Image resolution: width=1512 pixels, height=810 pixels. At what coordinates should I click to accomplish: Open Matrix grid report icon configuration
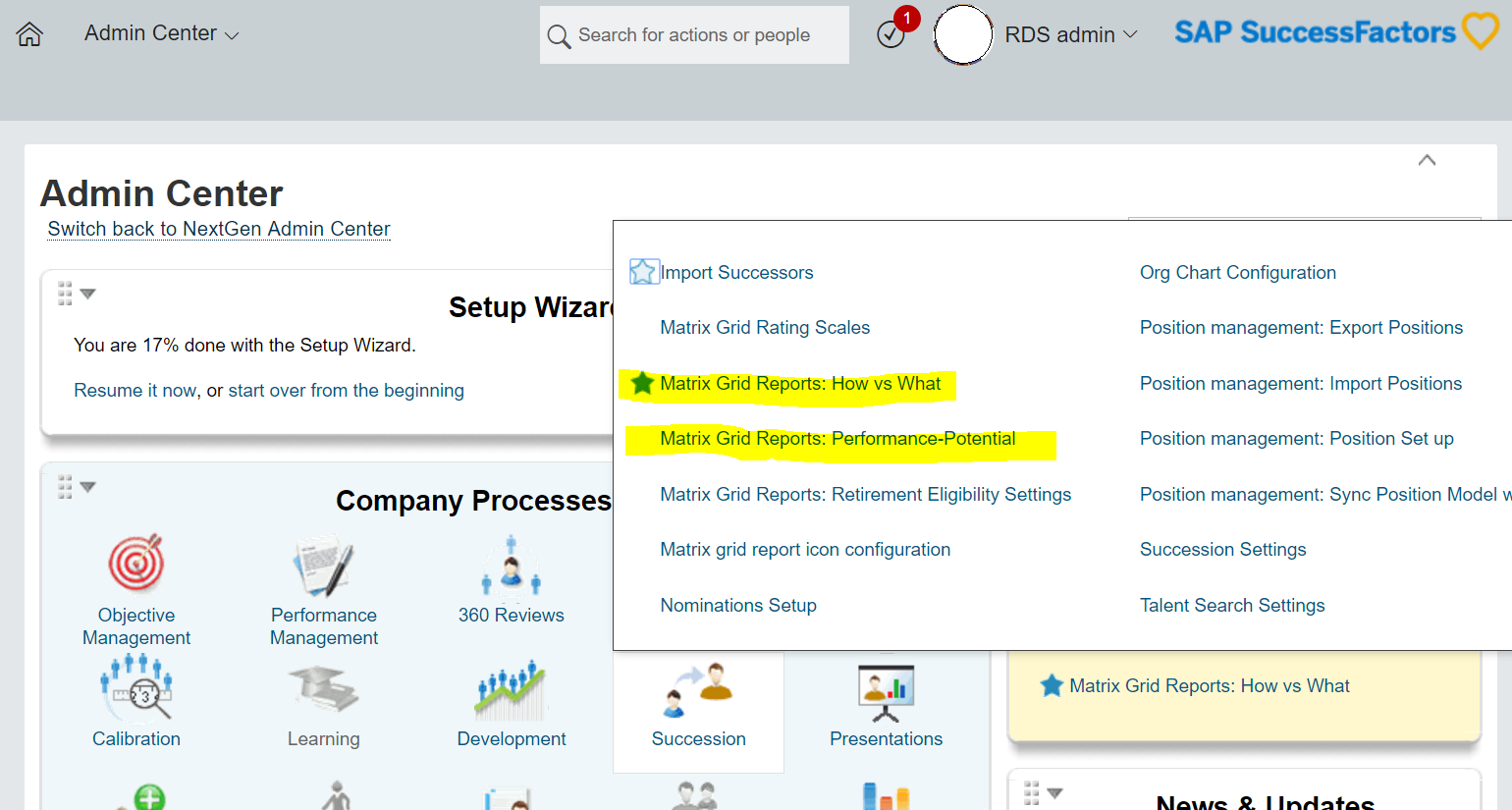(x=805, y=550)
